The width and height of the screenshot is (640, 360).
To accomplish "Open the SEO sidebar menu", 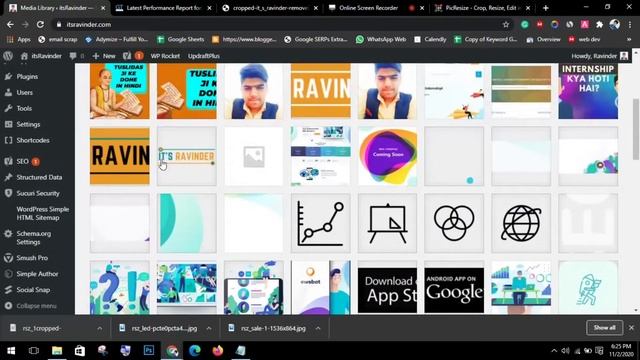I will [22, 161].
